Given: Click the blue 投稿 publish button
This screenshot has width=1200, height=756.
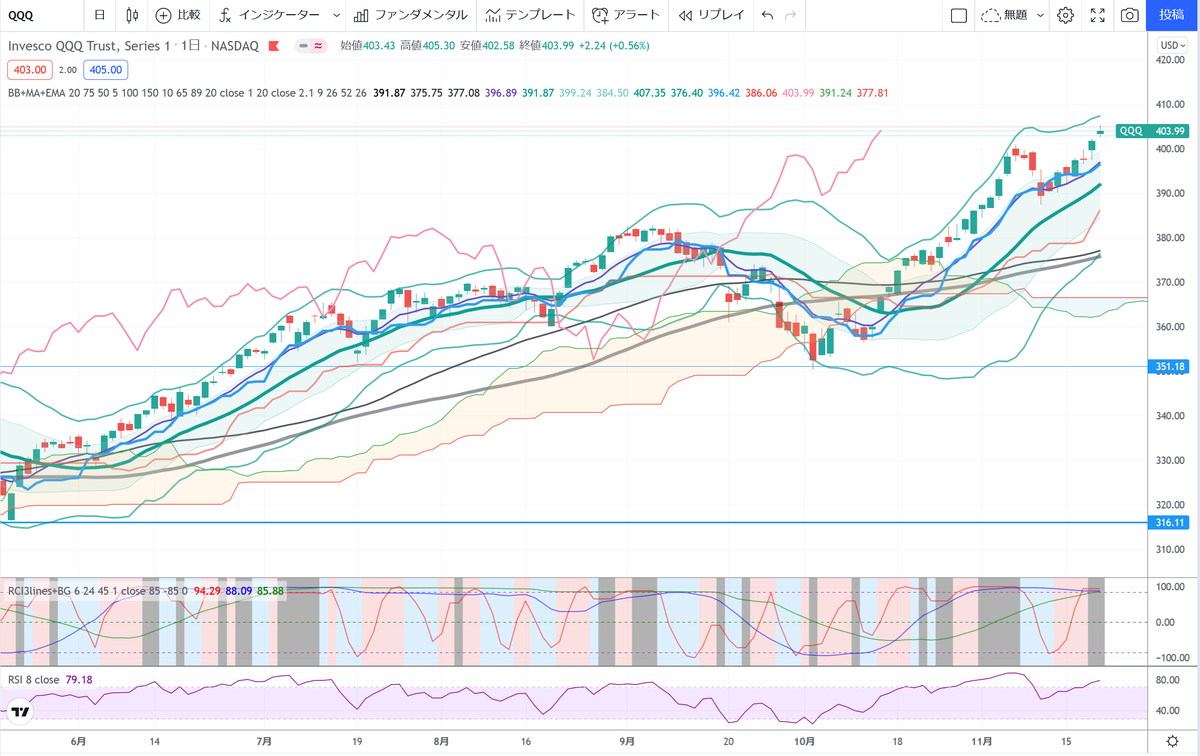Looking at the screenshot, I should (x=1173, y=15).
